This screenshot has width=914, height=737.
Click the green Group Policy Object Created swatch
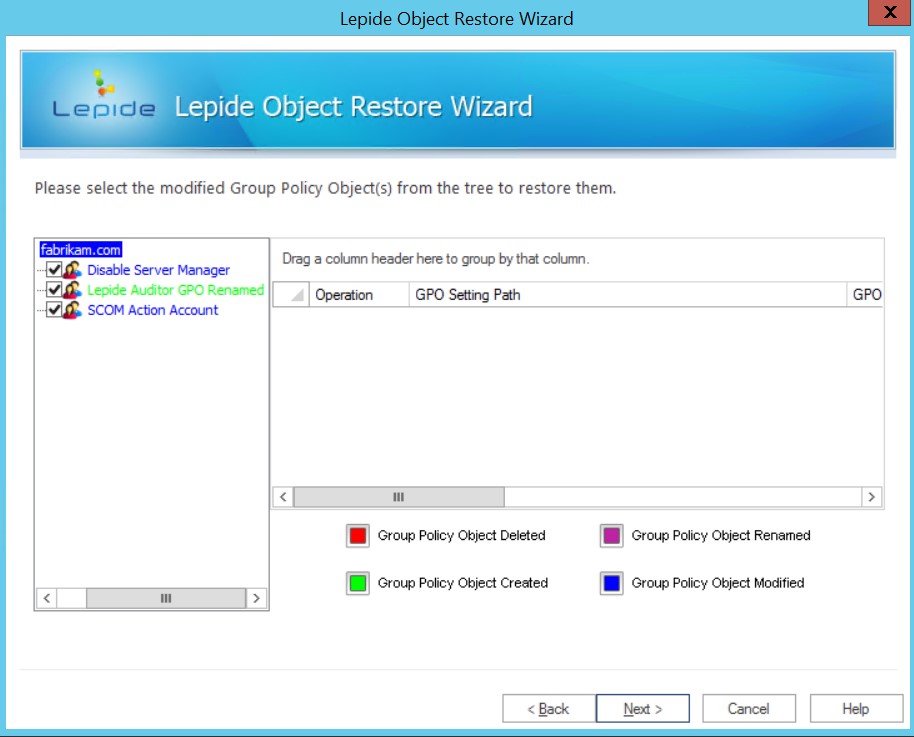click(x=358, y=584)
